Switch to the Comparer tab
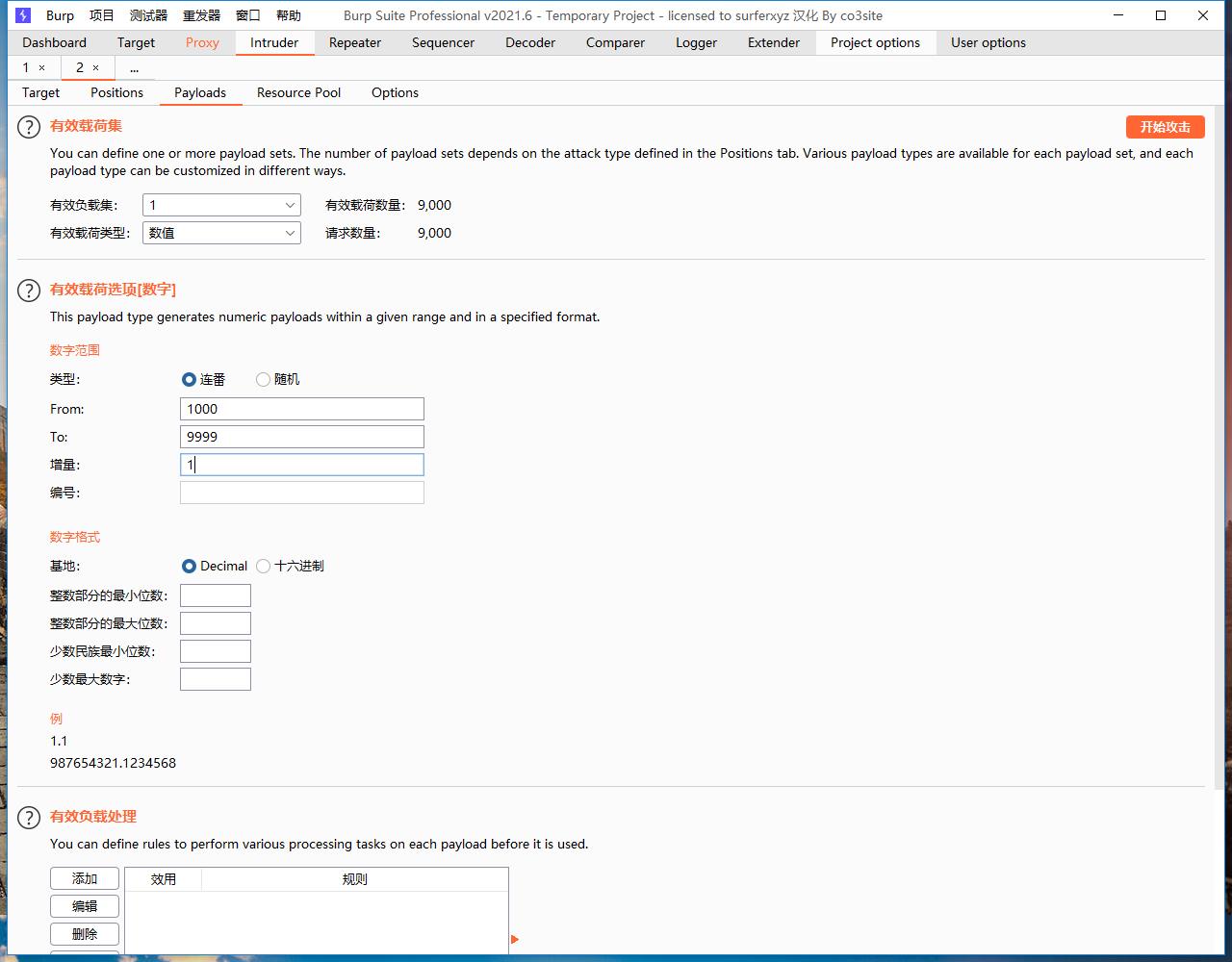This screenshot has height=962, width=1232. point(615,42)
